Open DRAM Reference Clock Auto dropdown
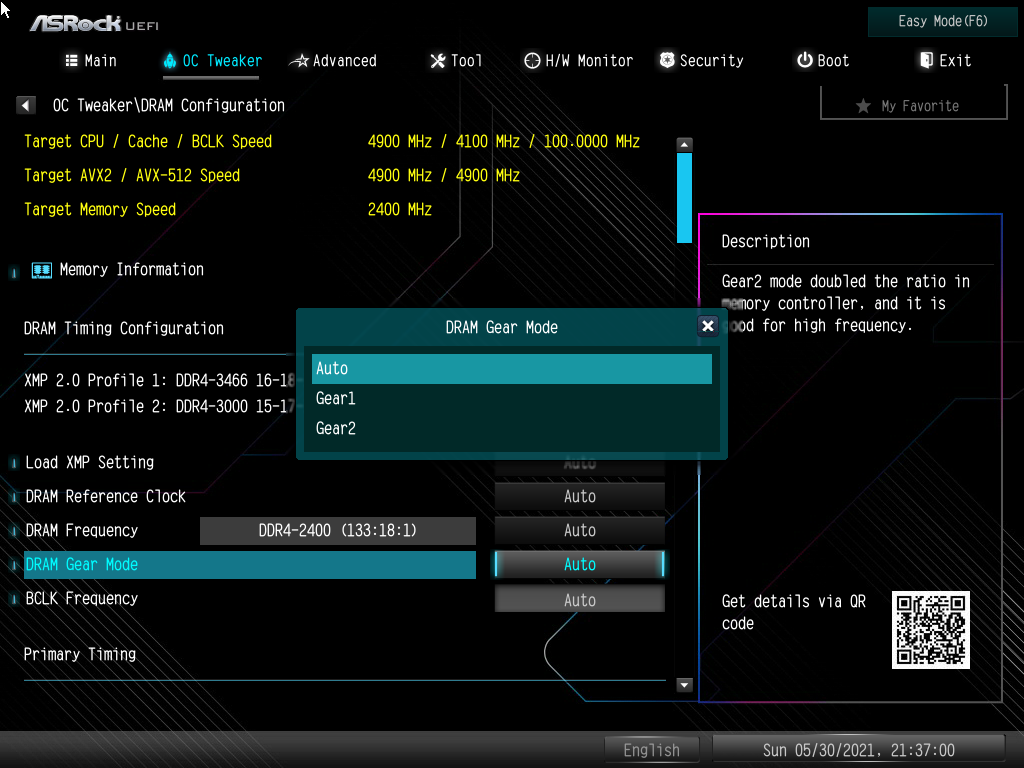Image resolution: width=1024 pixels, height=768 pixels. (579, 497)
